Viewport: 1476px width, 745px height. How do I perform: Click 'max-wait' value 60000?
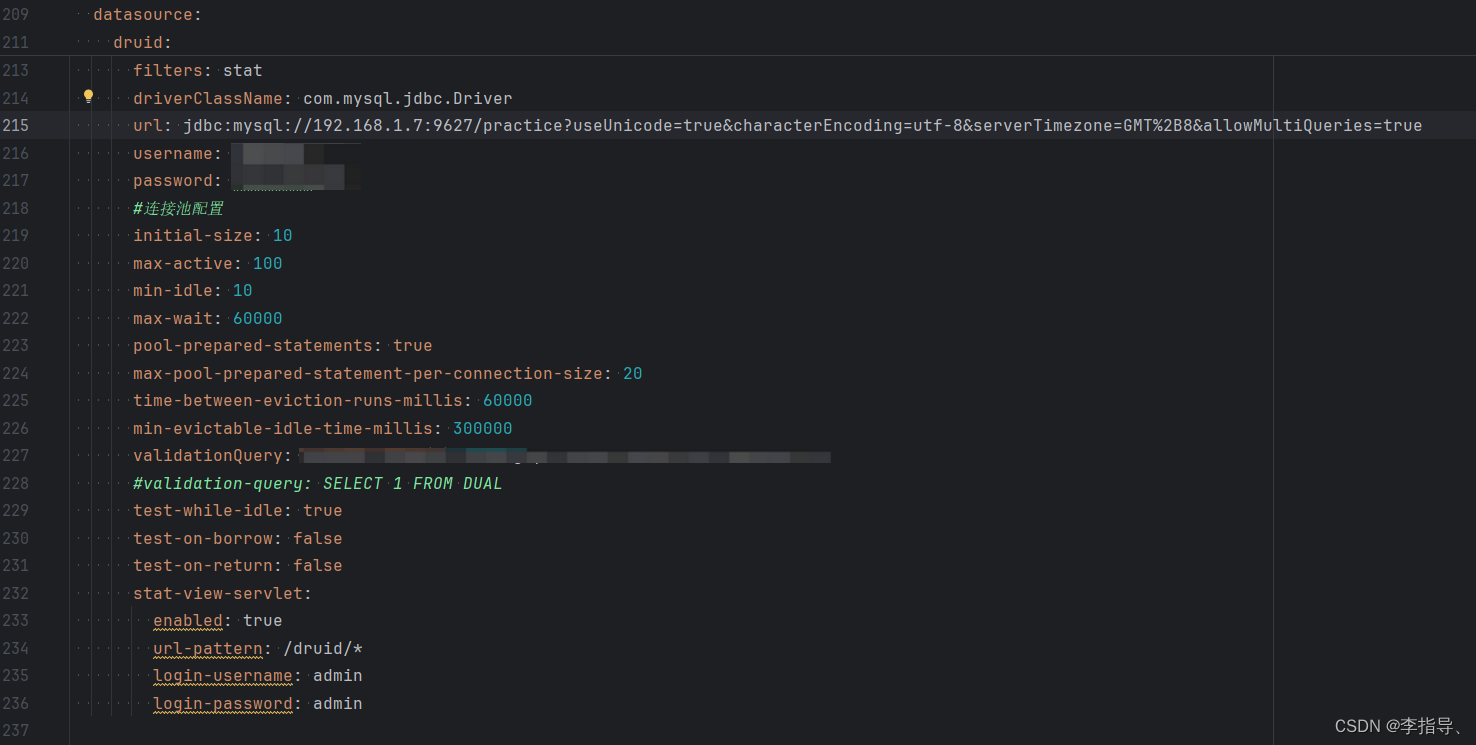tap(258, 318)
